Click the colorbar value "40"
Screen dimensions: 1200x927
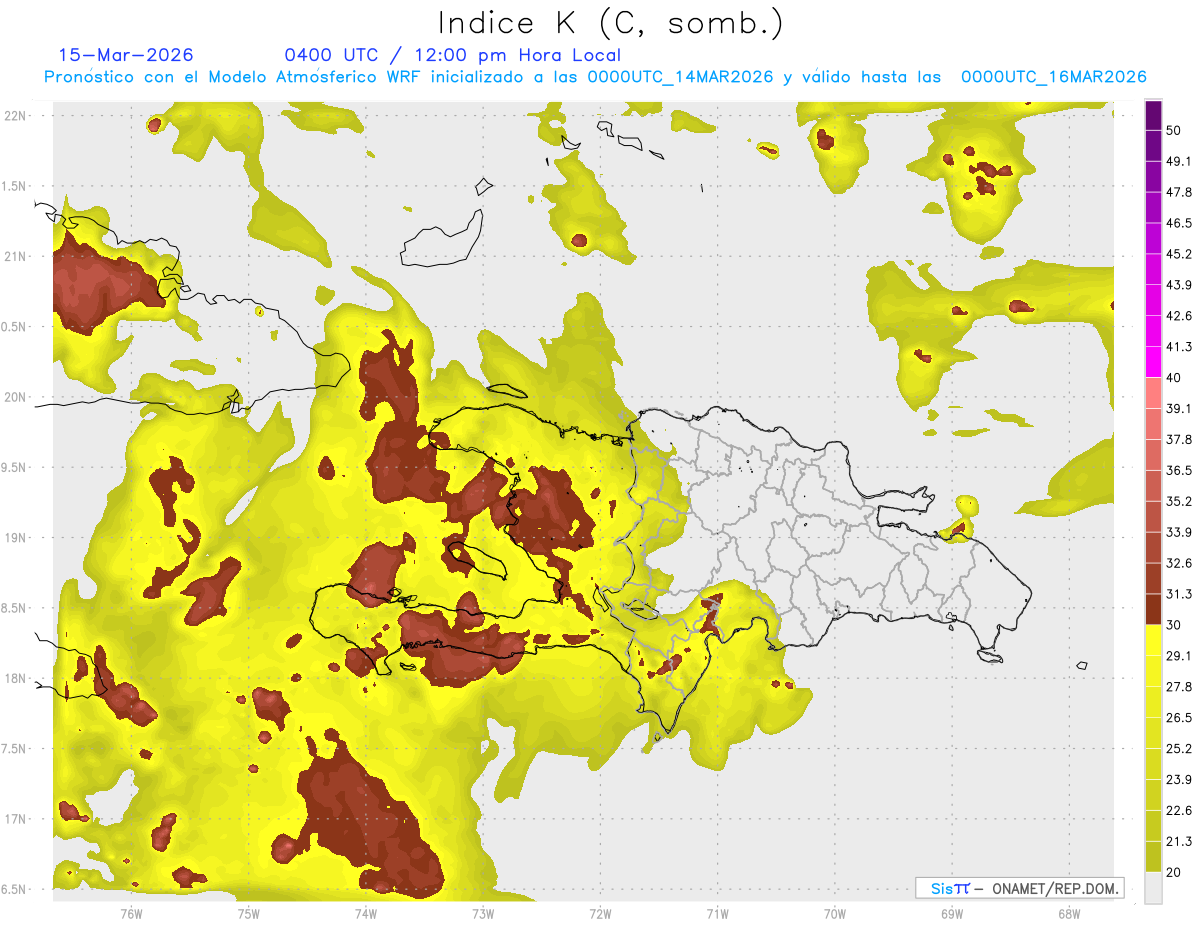[1174, 377]
